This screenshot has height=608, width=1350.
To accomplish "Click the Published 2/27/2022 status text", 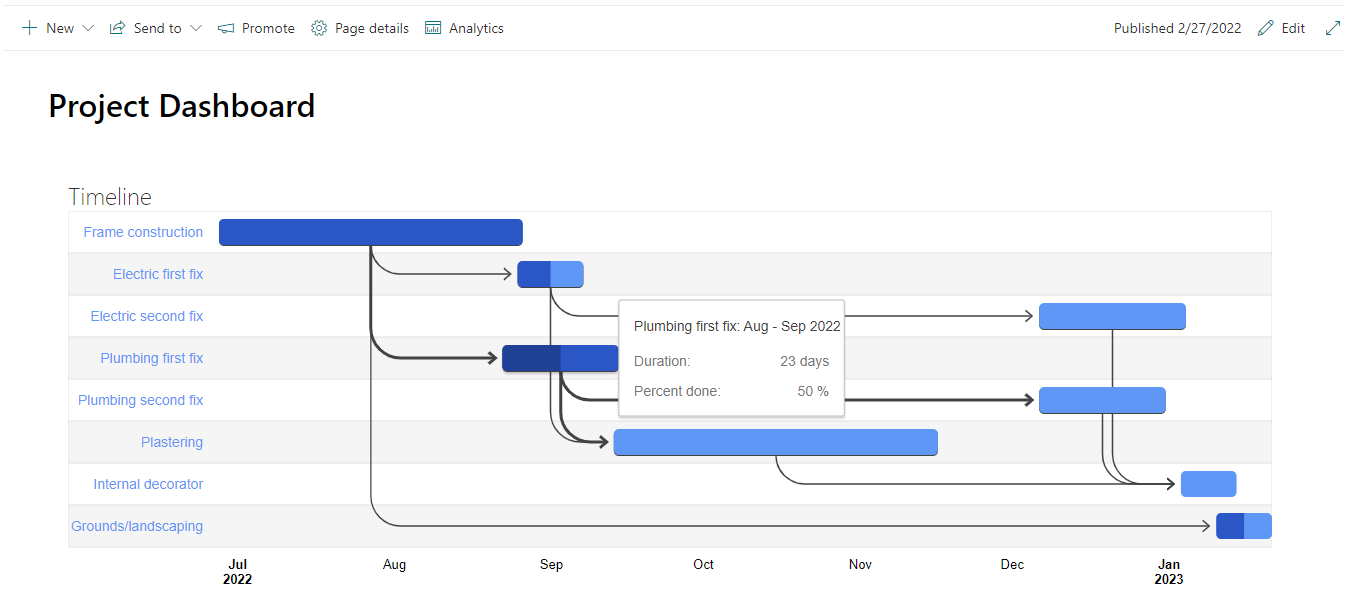I will click(1177, 28).
